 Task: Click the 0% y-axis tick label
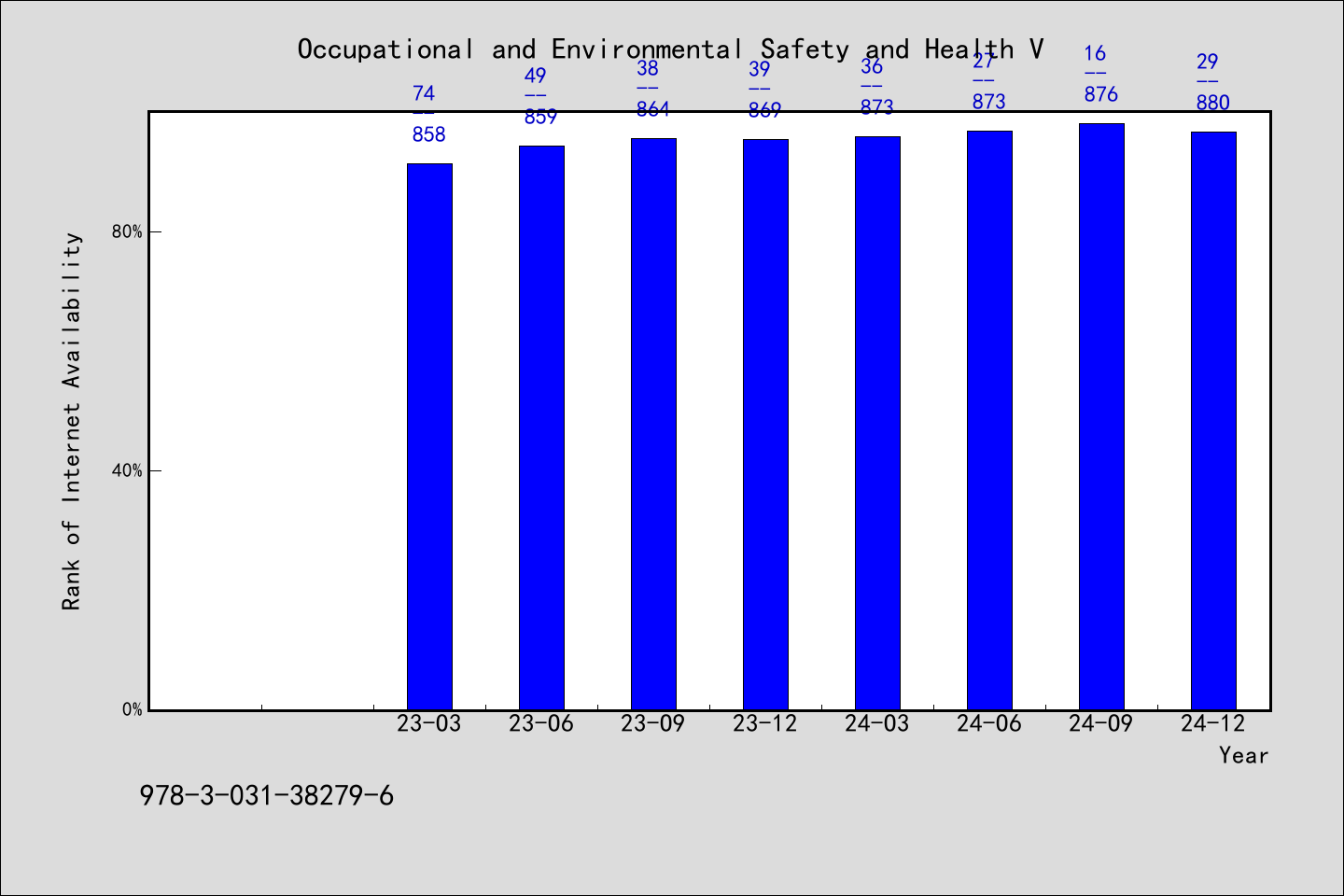[133, 709]
